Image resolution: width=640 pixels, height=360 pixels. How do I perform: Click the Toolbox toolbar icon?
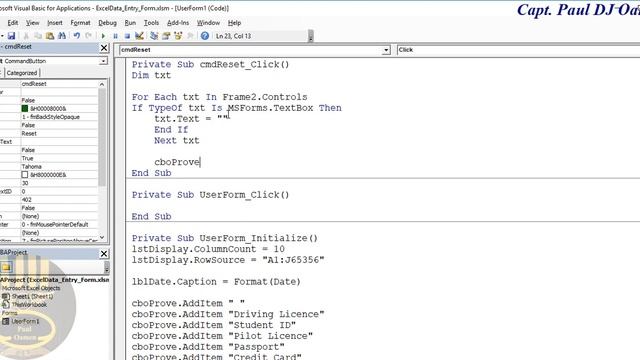190,36
